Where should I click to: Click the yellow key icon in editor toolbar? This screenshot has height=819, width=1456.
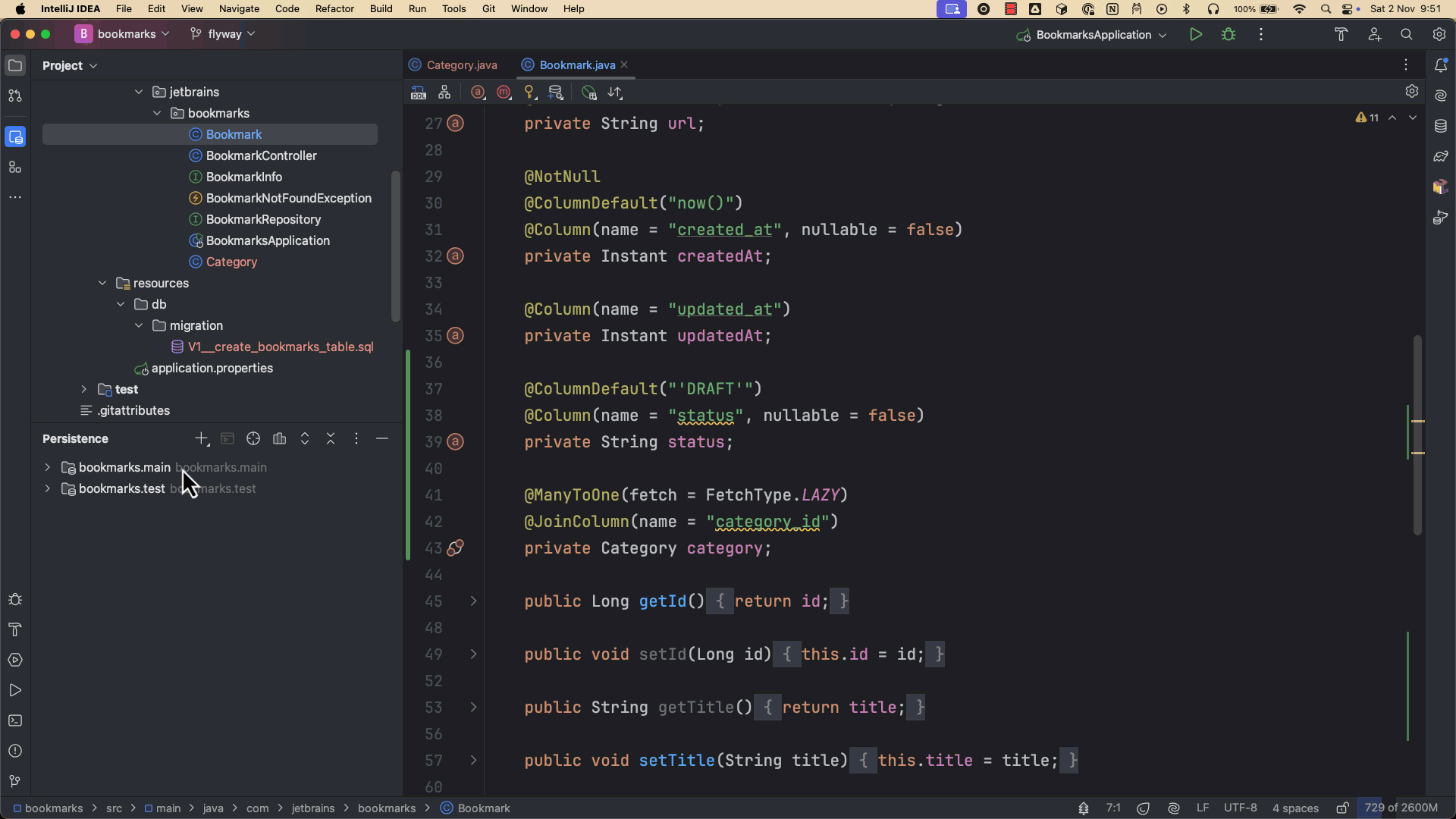coord(530,93)
